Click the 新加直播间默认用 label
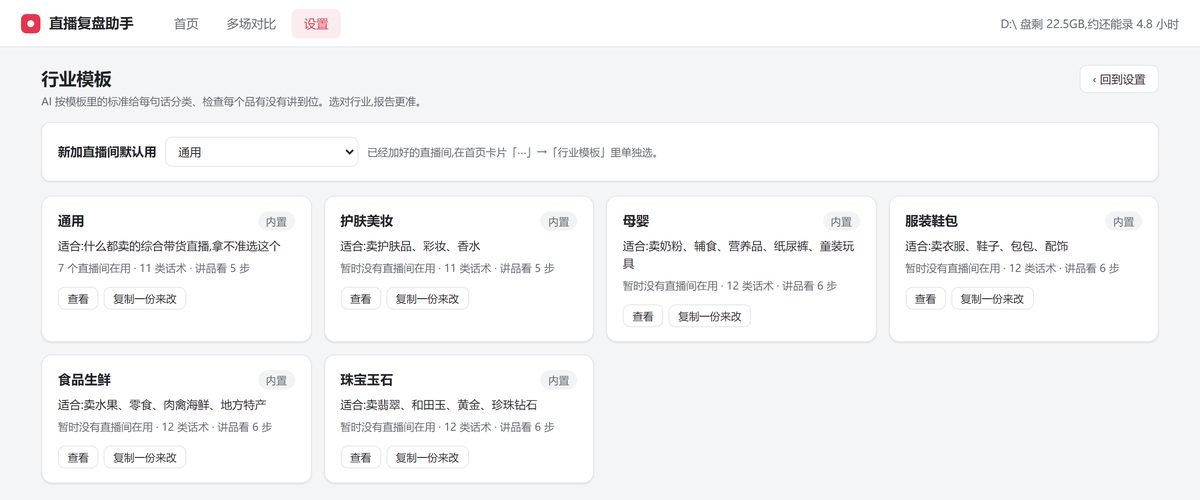 click(x=107, y=152)
